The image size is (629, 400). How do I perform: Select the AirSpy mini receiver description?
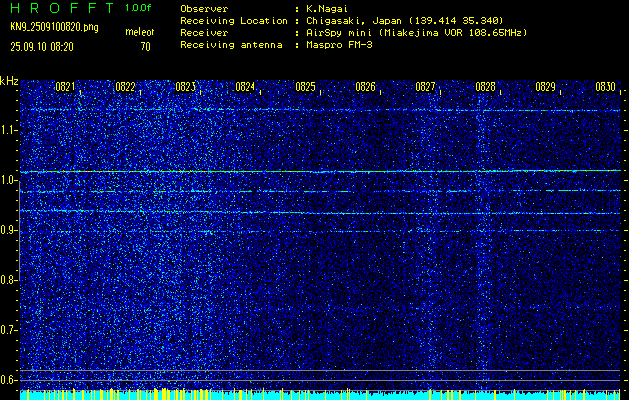click(x=416, y=33)
